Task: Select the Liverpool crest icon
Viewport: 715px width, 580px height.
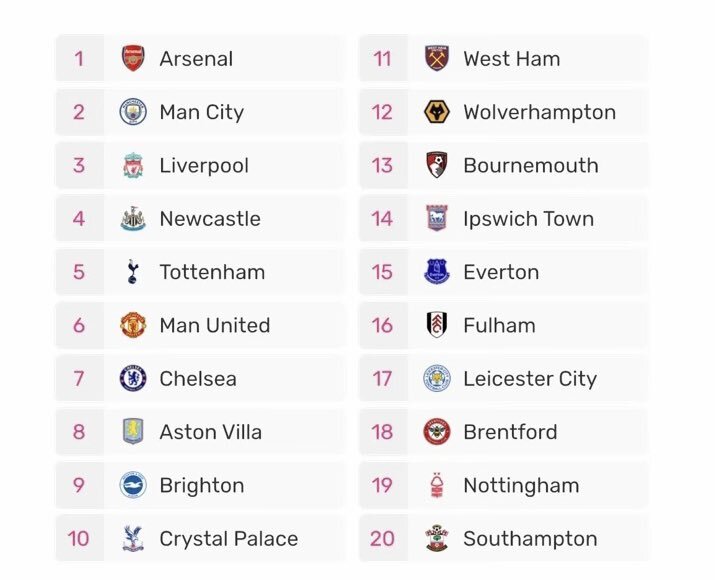Action: tap(133, 165)
